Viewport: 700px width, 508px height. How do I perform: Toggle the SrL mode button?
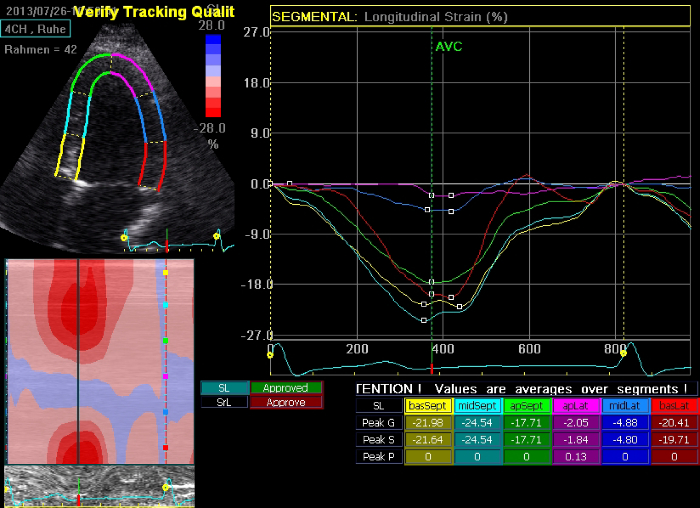(224, 402)
